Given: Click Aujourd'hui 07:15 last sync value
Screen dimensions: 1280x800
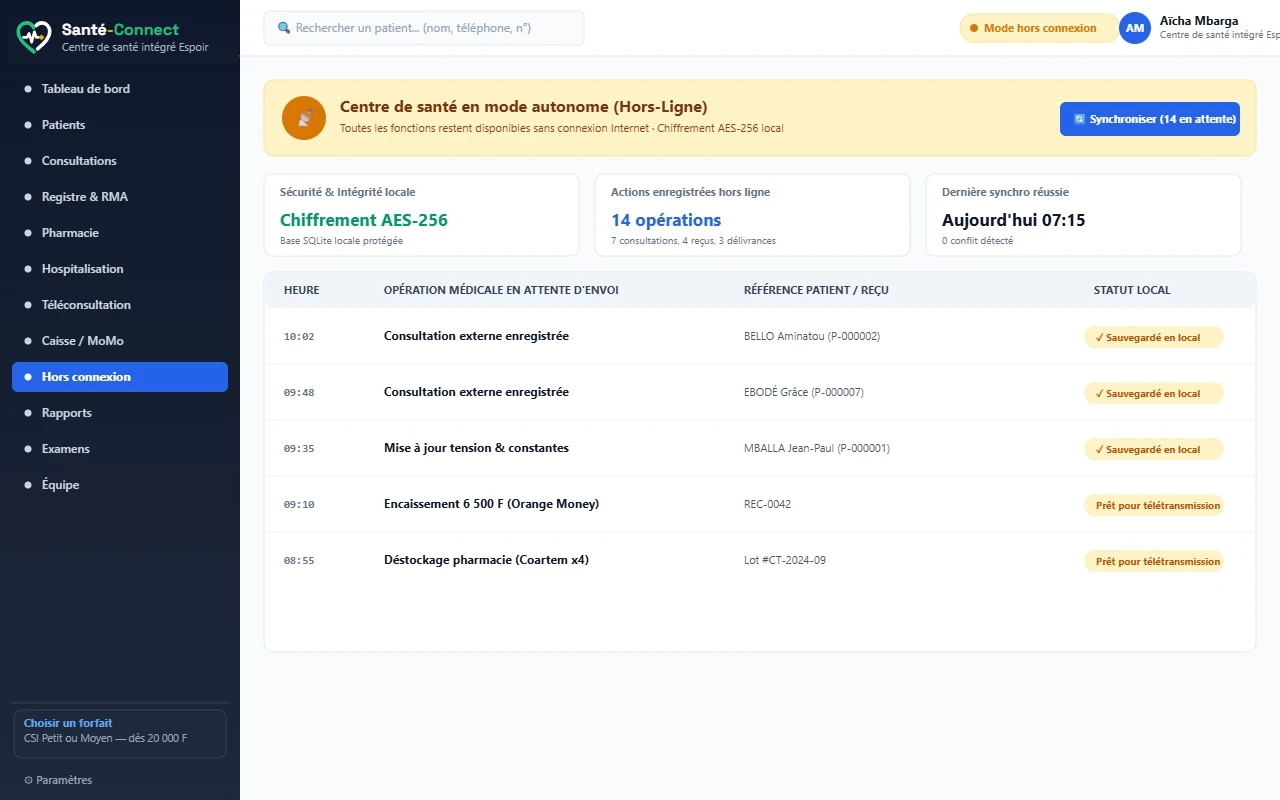Looking at the screenshot, I should [1014, 220].
